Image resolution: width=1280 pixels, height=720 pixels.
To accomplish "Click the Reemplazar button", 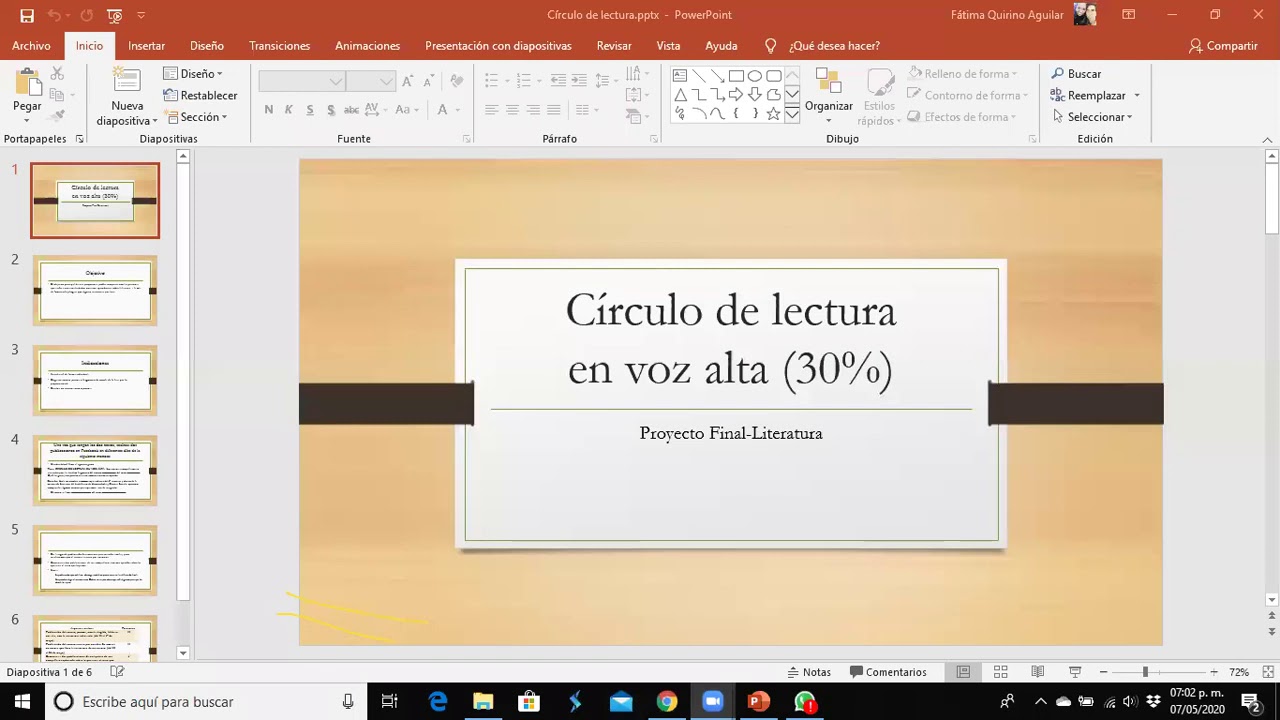I will click(1096, 95).
